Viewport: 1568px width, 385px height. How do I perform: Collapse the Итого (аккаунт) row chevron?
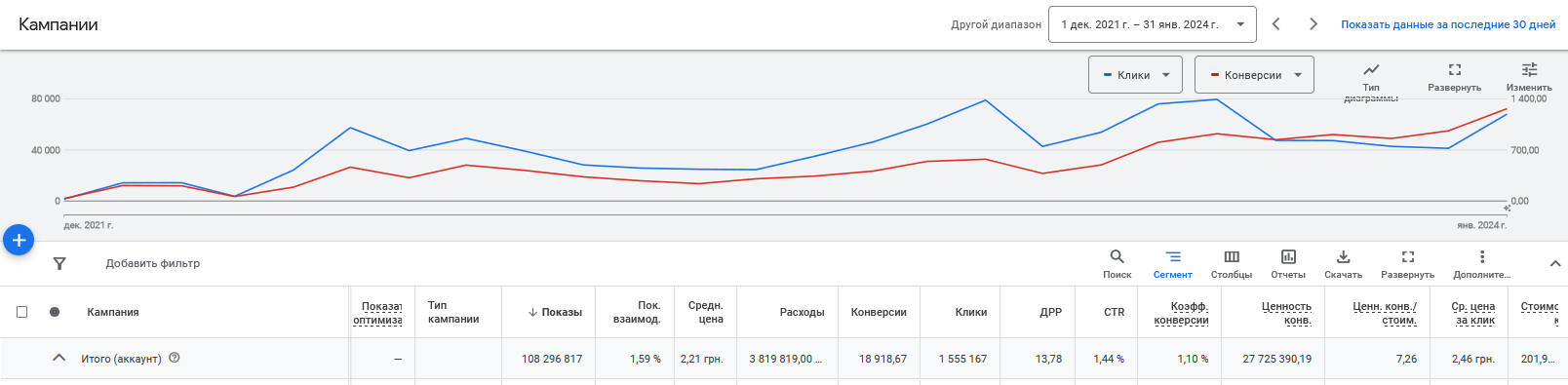[x=59, y=358]
